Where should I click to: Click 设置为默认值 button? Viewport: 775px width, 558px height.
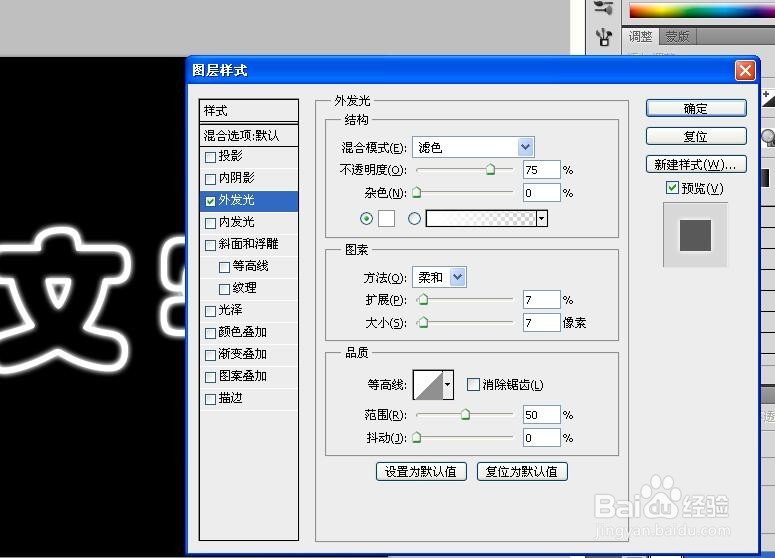point(421,472)
